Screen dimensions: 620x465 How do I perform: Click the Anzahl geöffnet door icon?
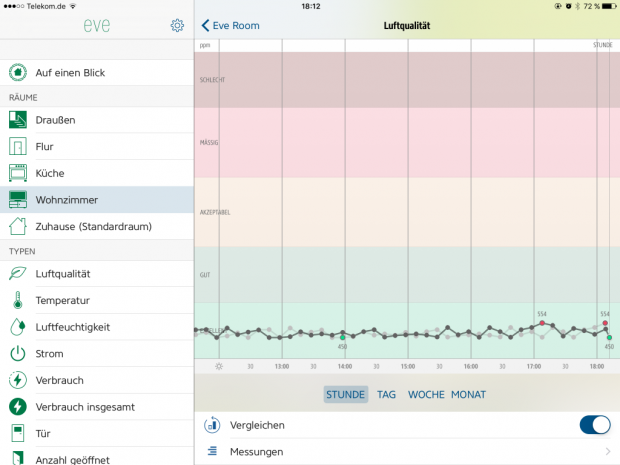(18, 458)
